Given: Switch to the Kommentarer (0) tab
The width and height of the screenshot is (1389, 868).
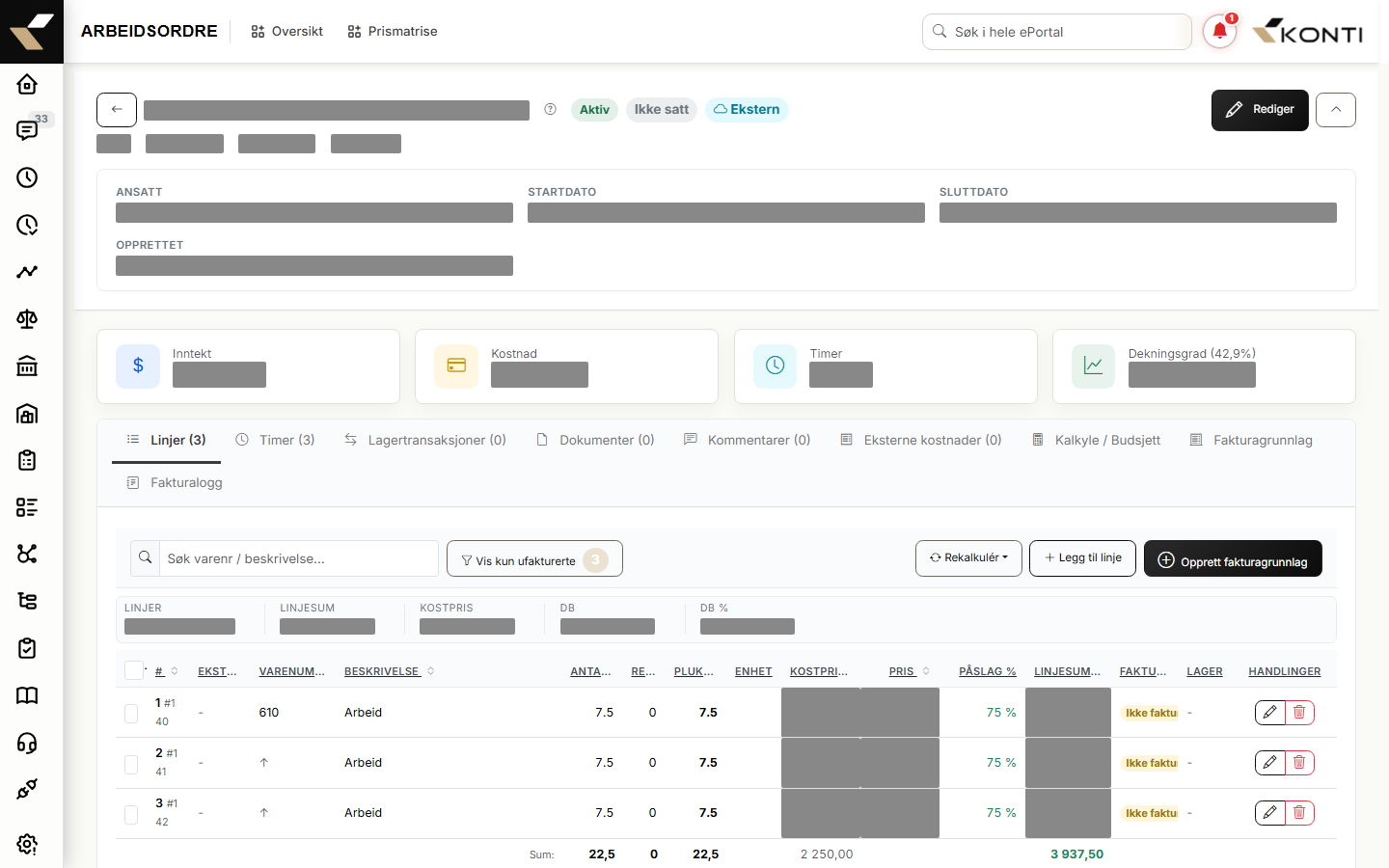Looking at the screenshot, I should (747, 440).
